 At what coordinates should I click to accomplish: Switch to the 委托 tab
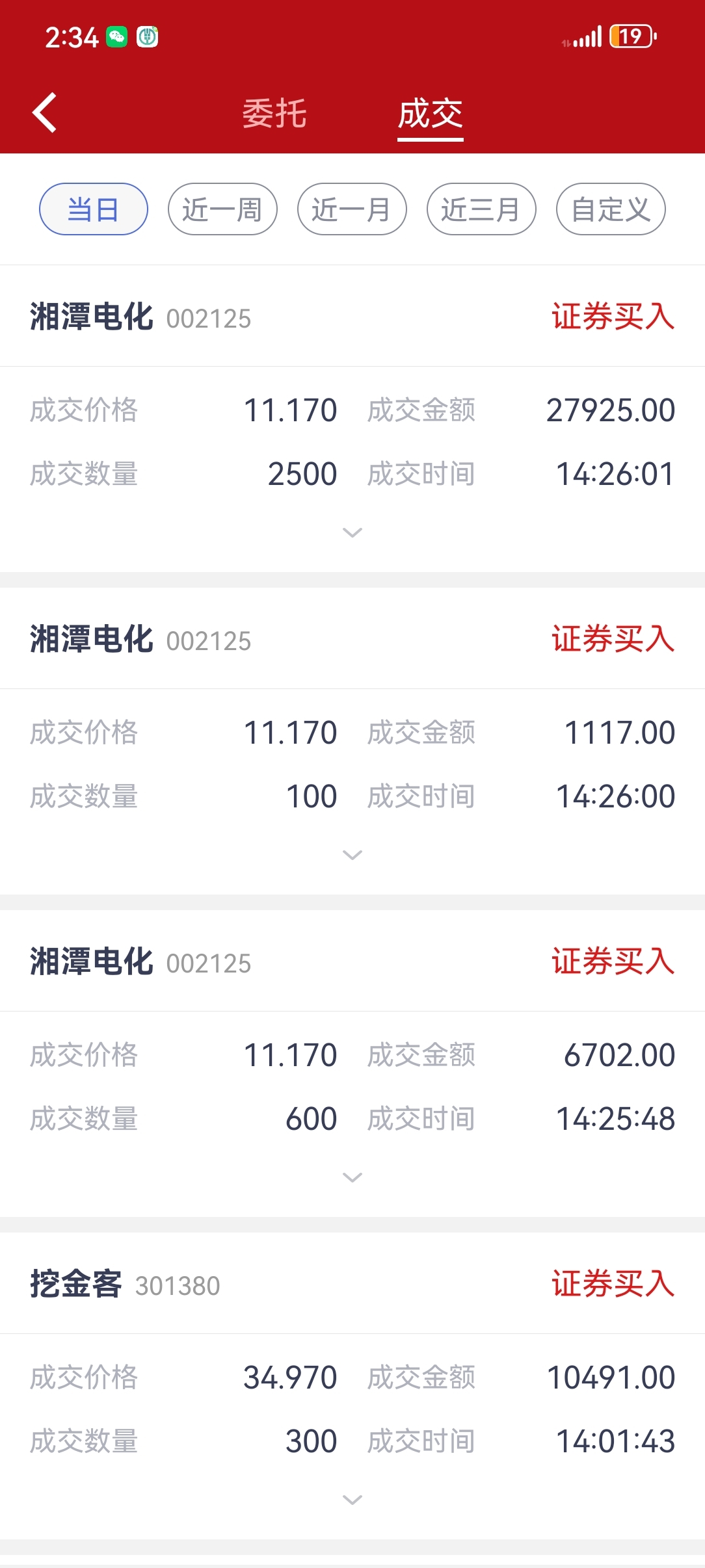pyautogui.click(x=274, y=114)
